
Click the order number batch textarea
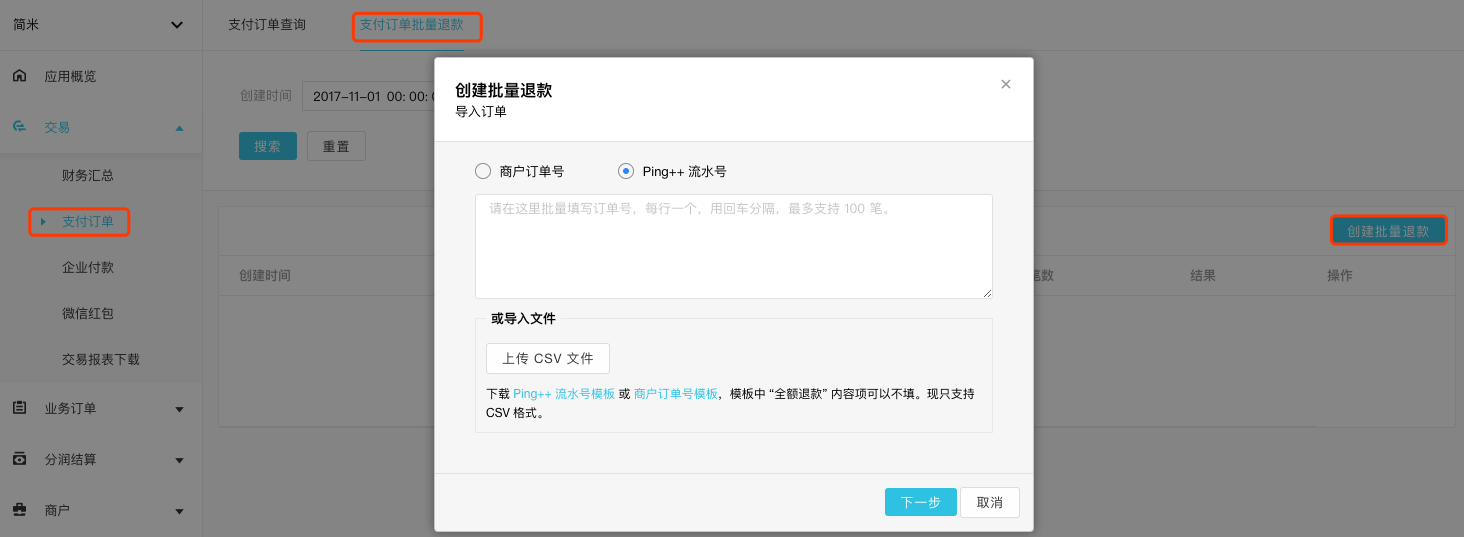[734, 246]
